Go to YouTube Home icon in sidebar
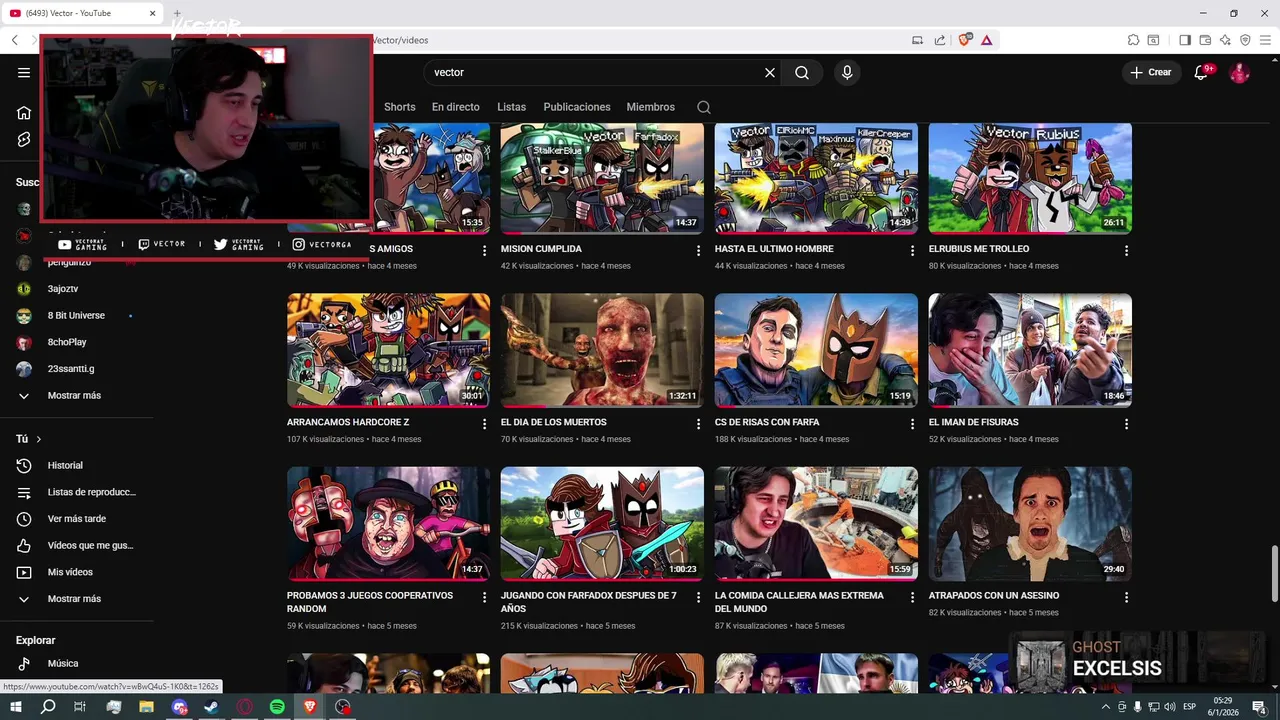The height and width of the screenshot is (720, 1280). click(24, 112)
